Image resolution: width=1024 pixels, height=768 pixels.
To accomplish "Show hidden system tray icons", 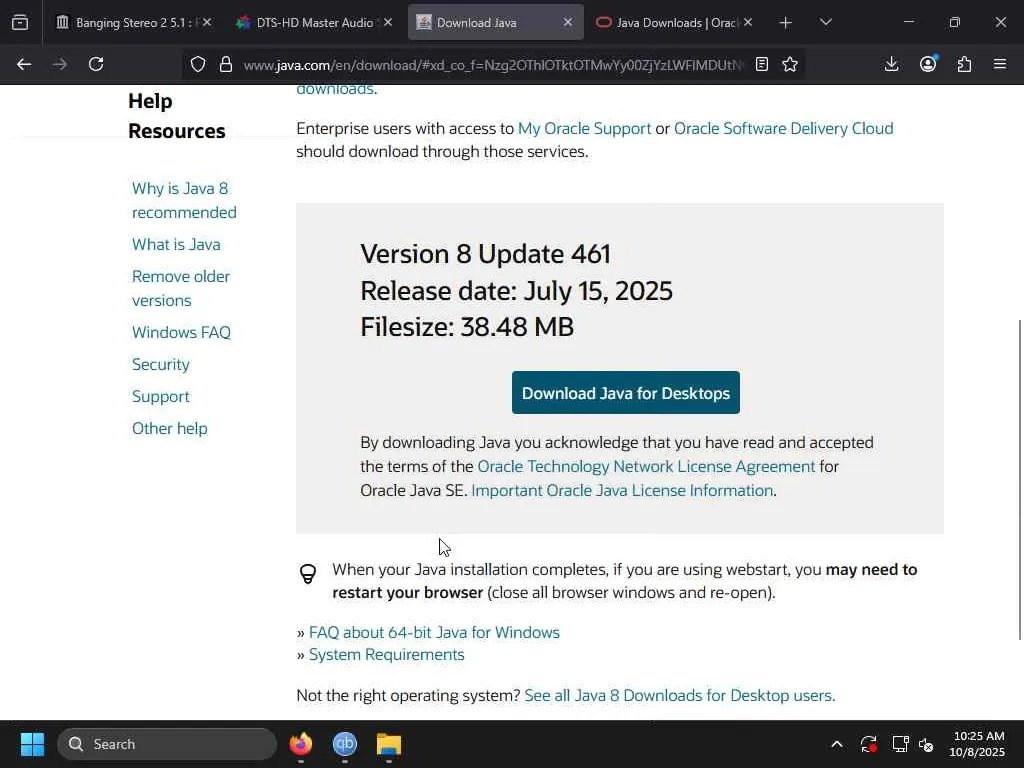I will point(837,744).
